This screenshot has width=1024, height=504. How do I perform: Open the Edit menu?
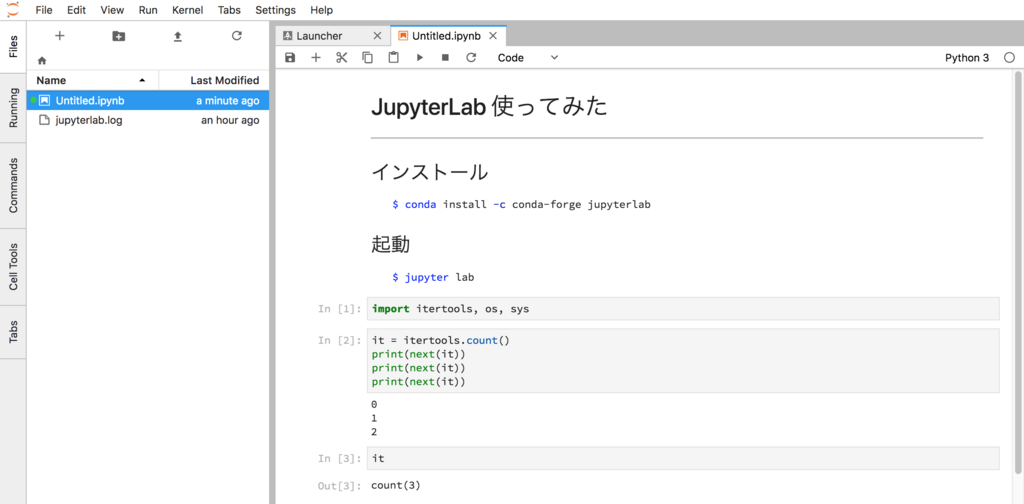coord(76,10)
